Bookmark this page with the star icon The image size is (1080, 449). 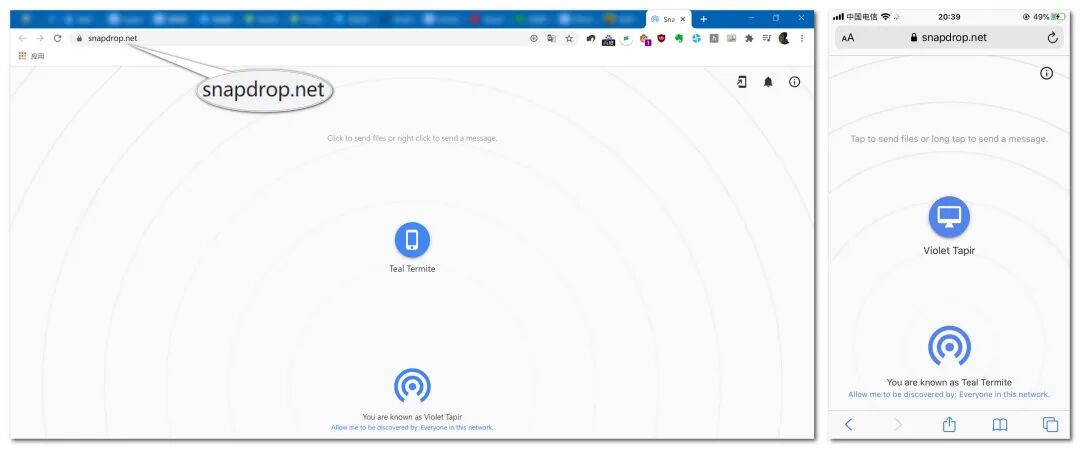pyautogui.click(x=569, y=39)
